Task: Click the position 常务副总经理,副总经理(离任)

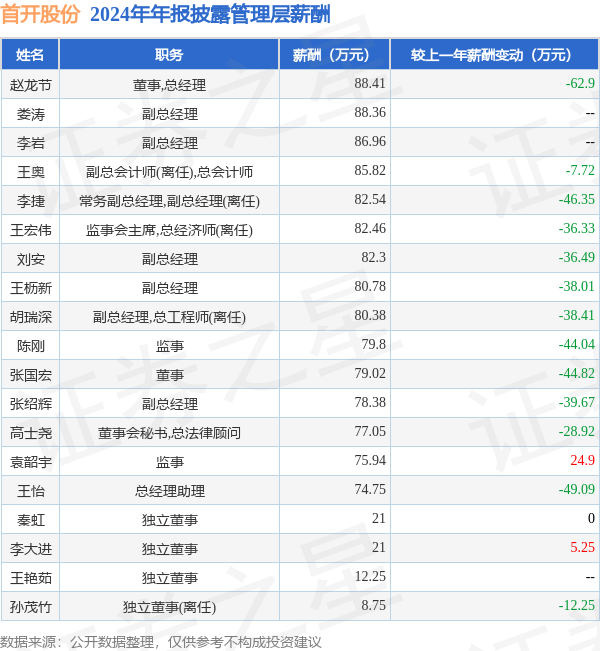Action: click(169, 201)
